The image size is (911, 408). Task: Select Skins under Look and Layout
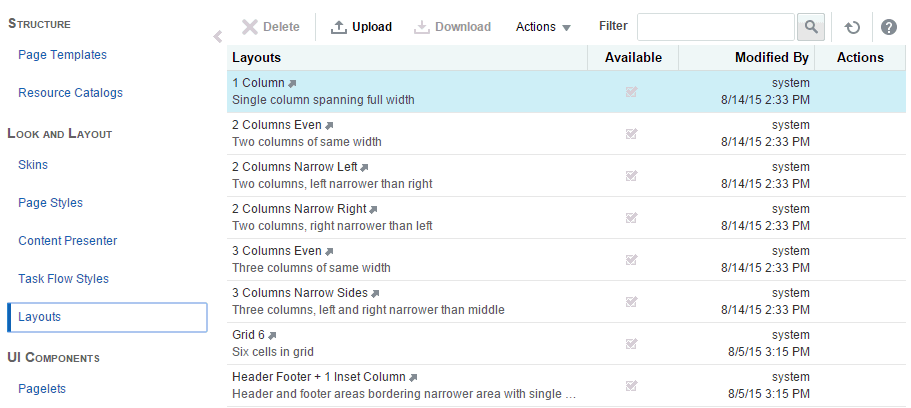click(33, 165)
